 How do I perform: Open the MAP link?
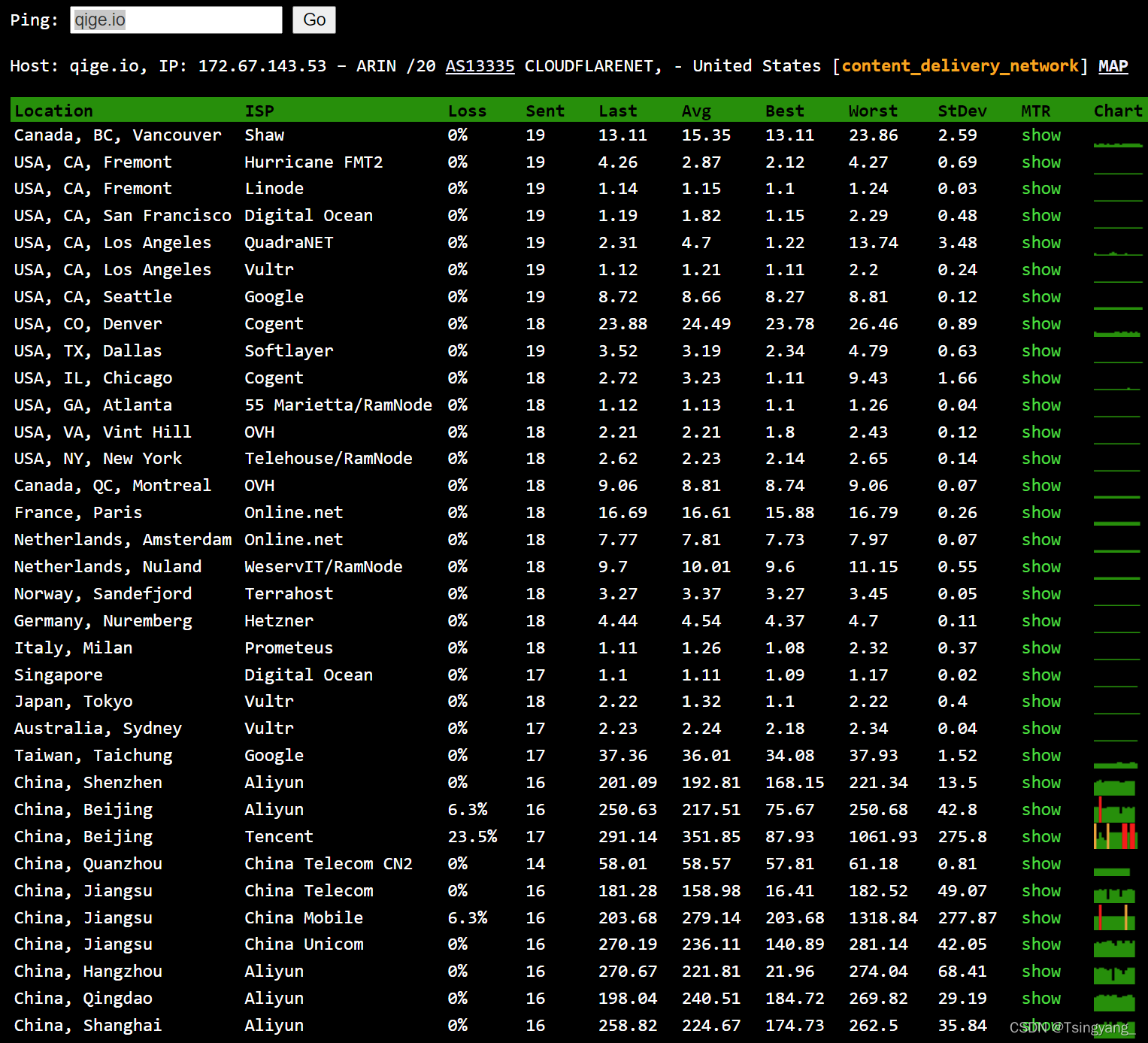pyautogui.click(x=1113, y=66)
